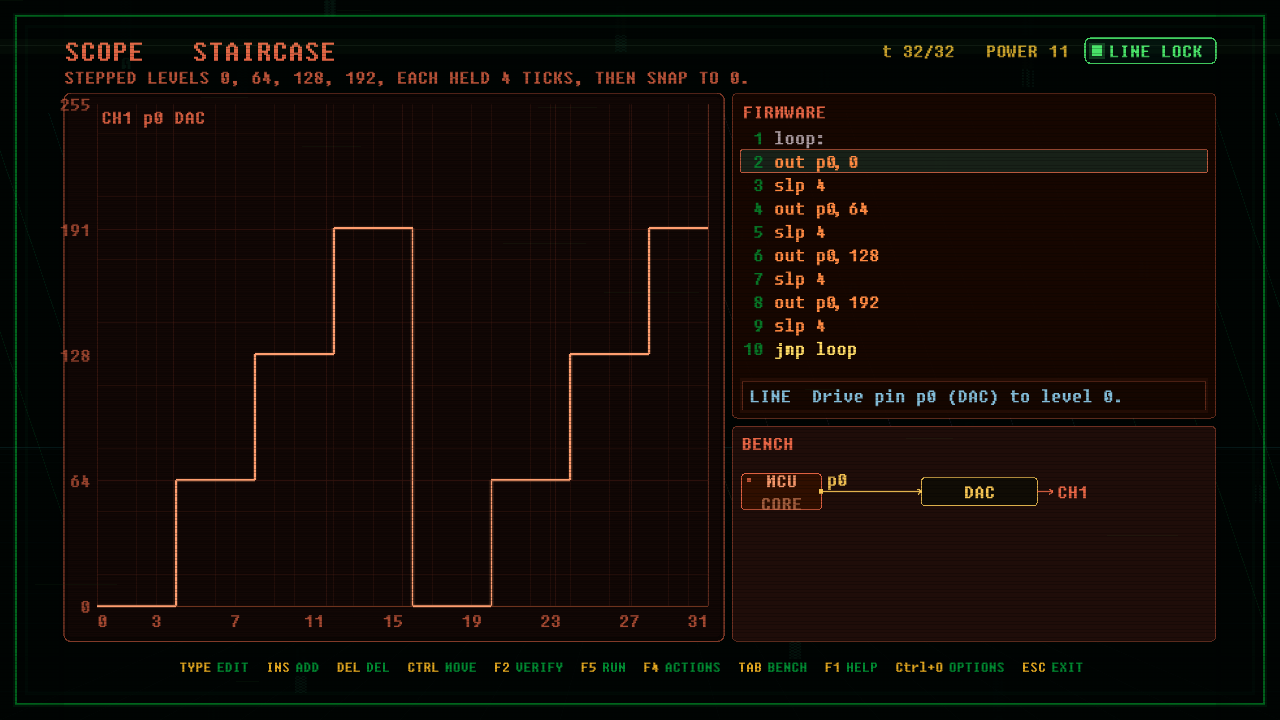
Task: Click y-axis label 64 on scope
Action: 80,481
